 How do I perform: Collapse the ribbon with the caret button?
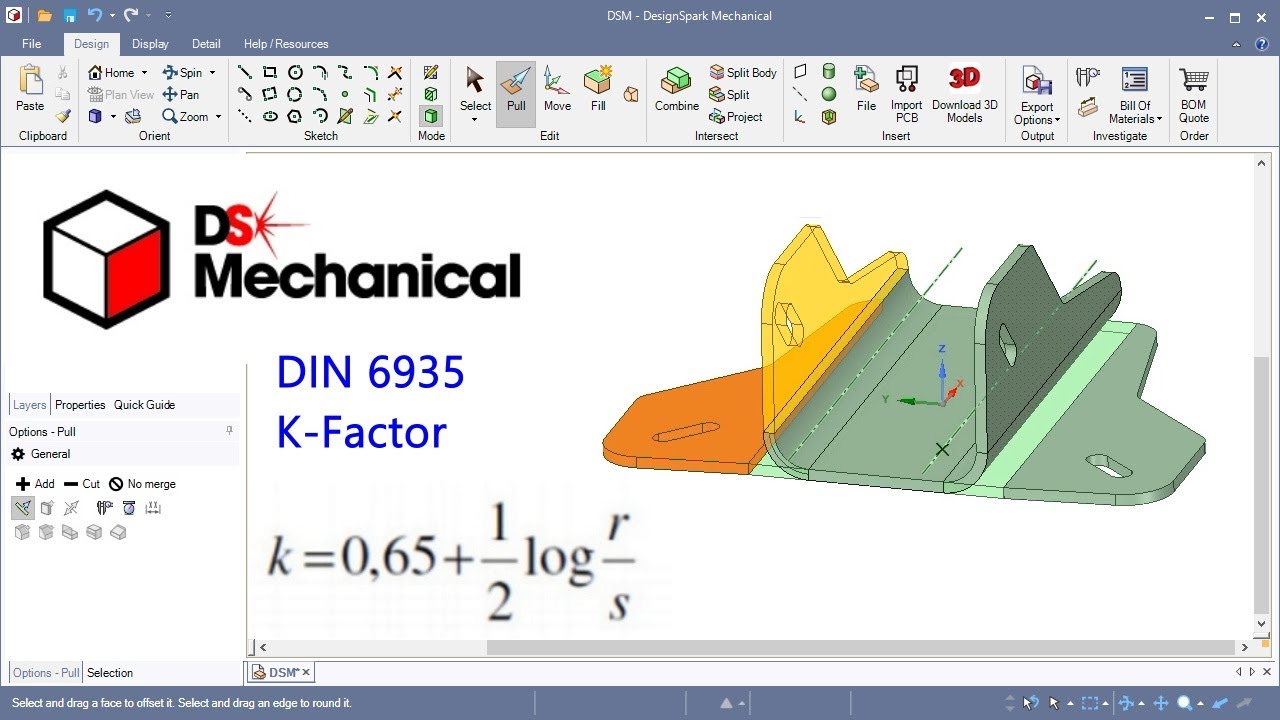coord(1237,44)
